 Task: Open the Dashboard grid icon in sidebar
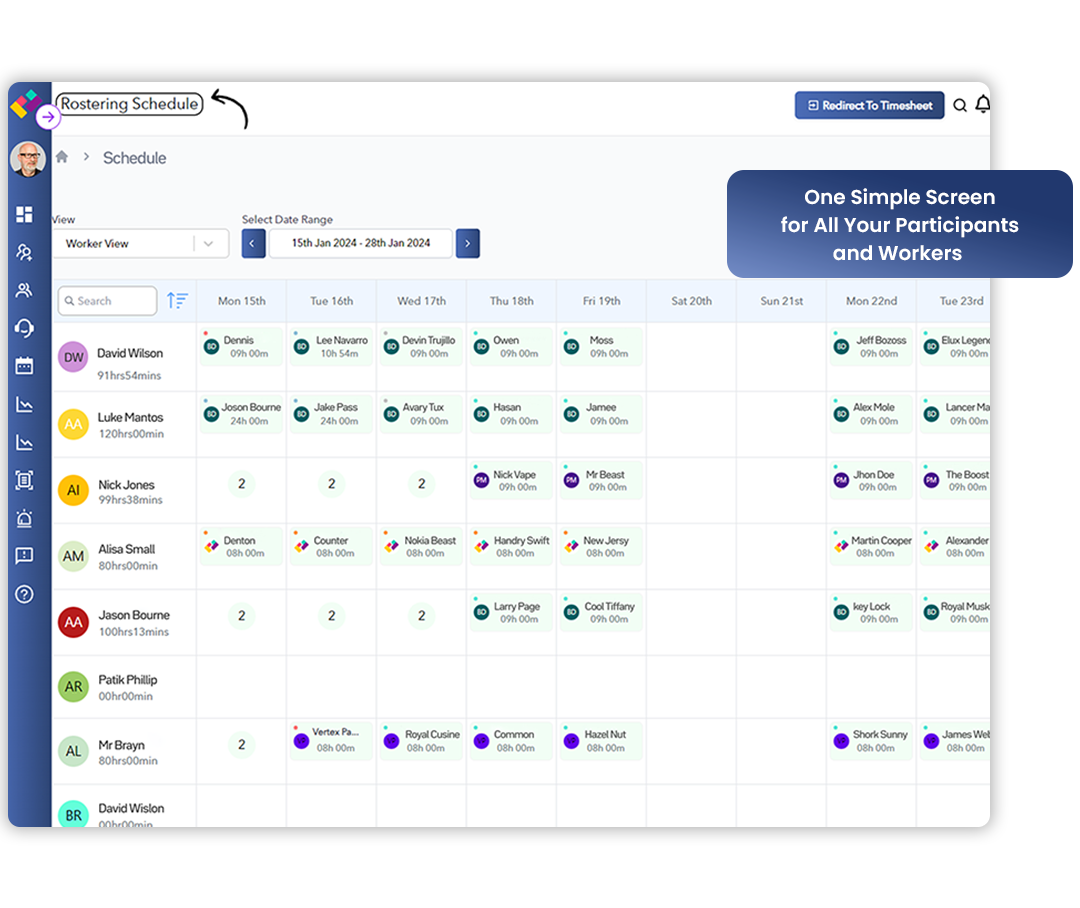pyautogui.click(x=24, y=214)
